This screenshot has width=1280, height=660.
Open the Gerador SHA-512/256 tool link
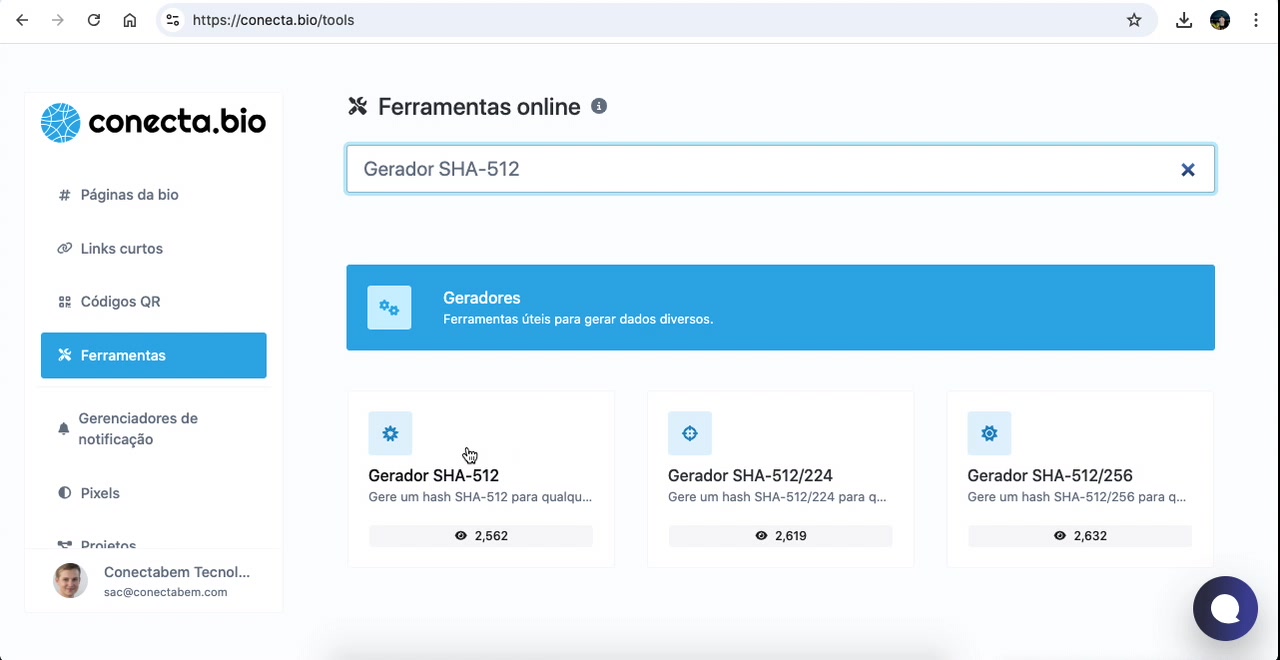click(1049, 476)
